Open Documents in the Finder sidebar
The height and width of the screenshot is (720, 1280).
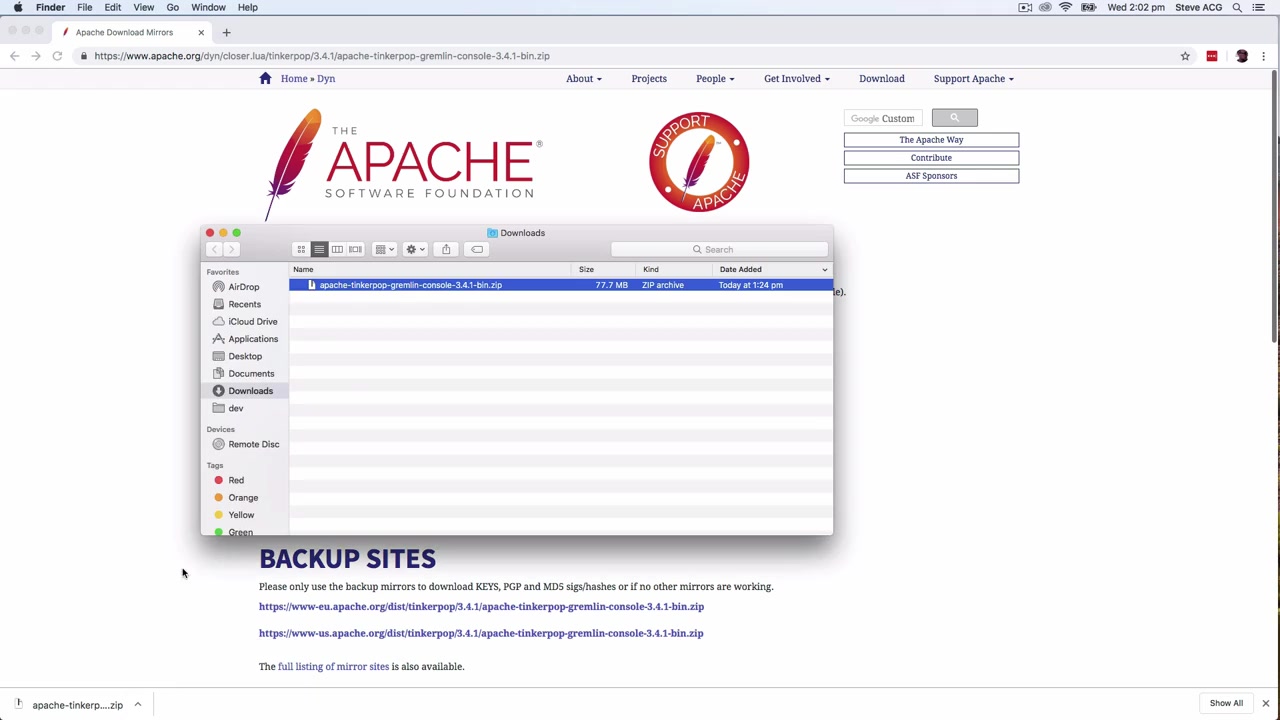pyautogui.click(x=251, y=373)
